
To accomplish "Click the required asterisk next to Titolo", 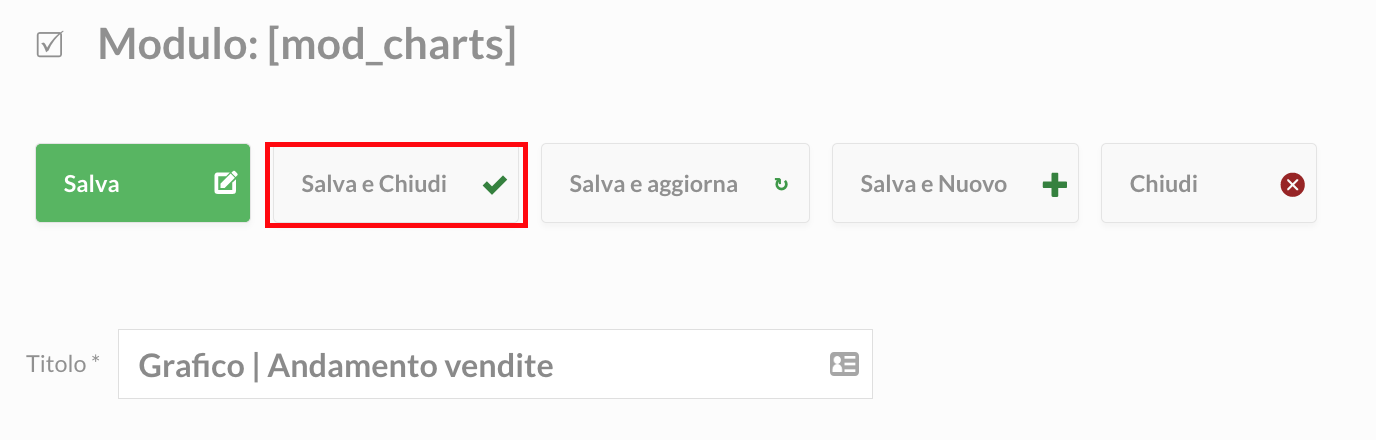I will click(96, 359).
